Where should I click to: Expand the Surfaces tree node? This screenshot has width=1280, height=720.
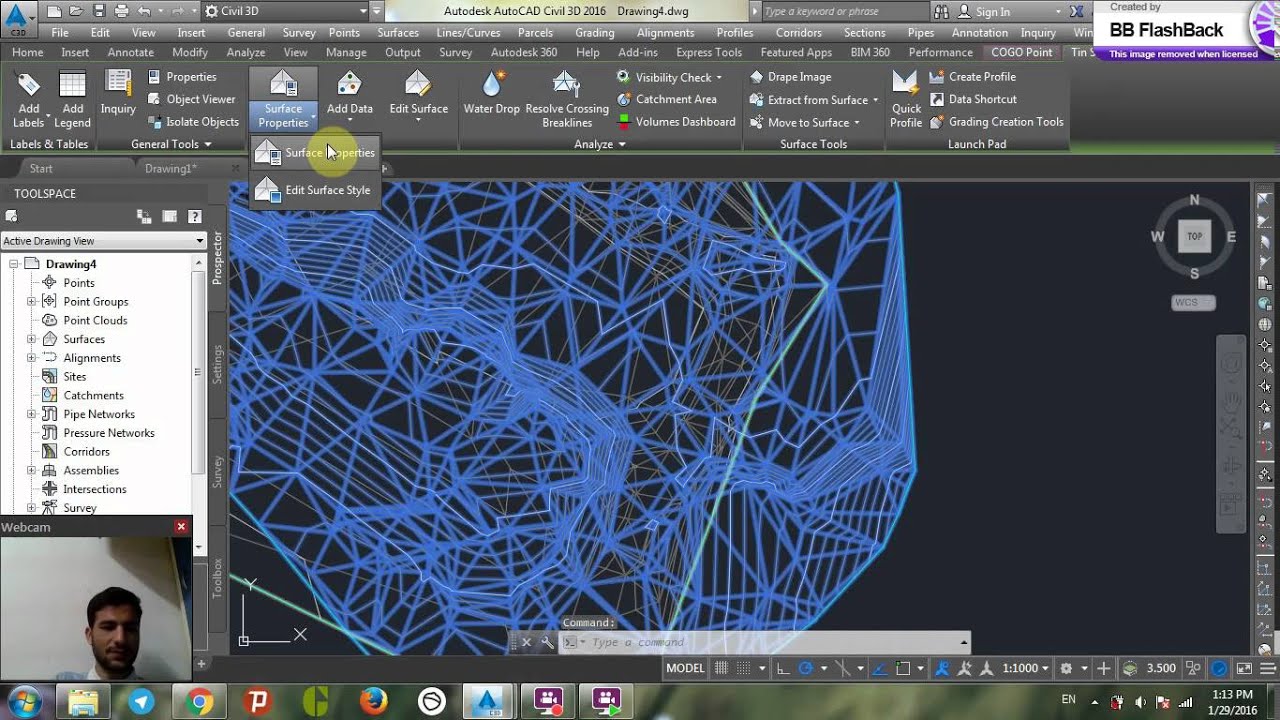tap(31, 339)
